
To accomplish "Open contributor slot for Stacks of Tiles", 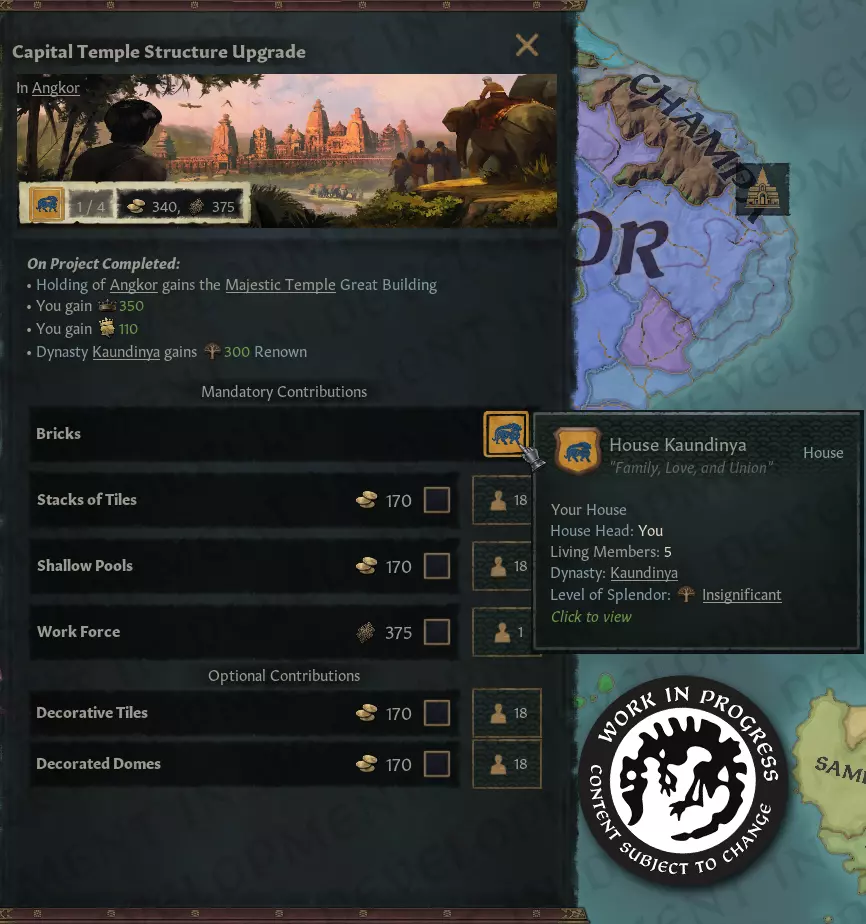I will [x=507, y=500].
